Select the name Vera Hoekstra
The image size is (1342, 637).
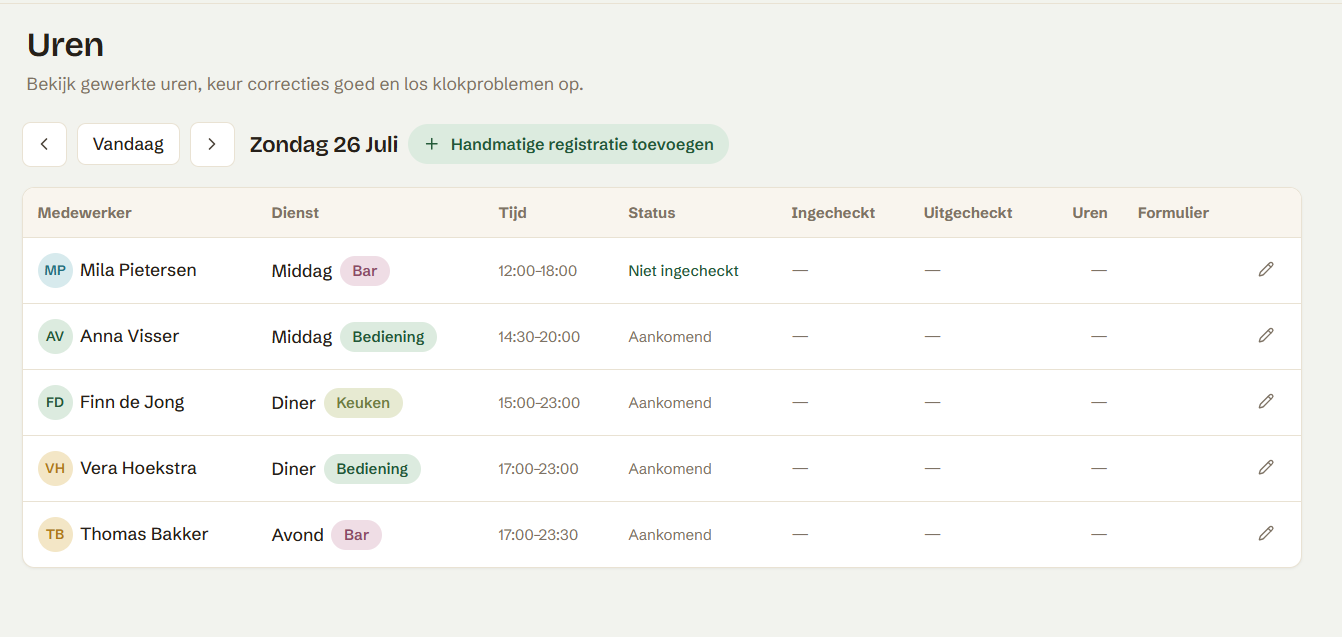click(x=138, y=468)
